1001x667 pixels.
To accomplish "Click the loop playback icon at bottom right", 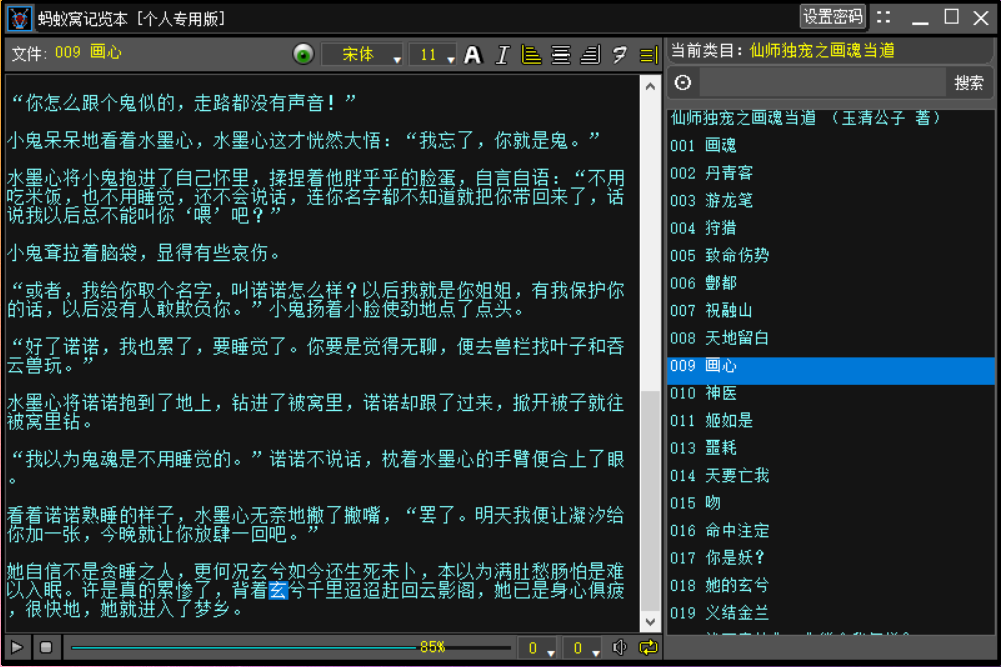I will (650, 647).
